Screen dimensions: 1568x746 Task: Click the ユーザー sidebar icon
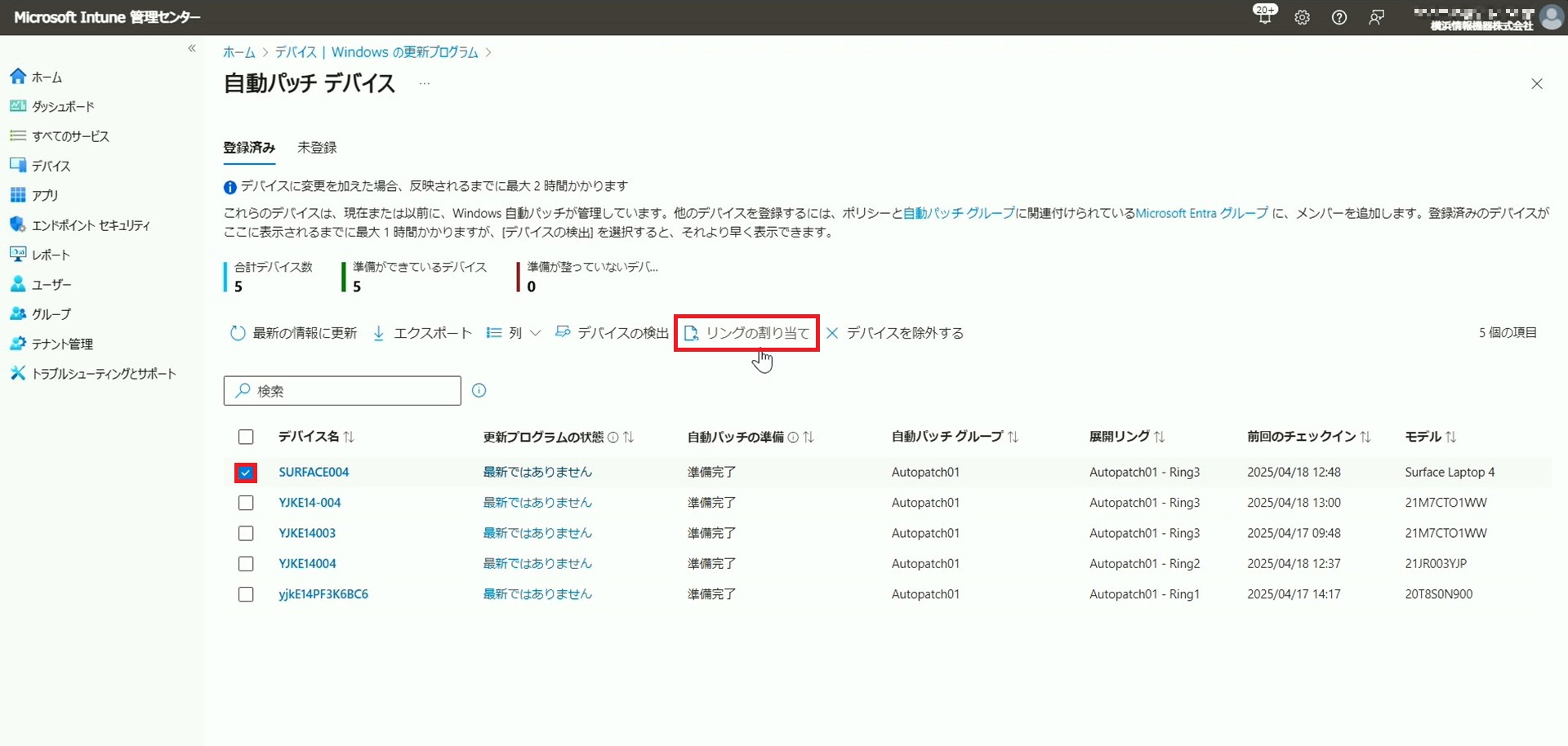(18, 284)
